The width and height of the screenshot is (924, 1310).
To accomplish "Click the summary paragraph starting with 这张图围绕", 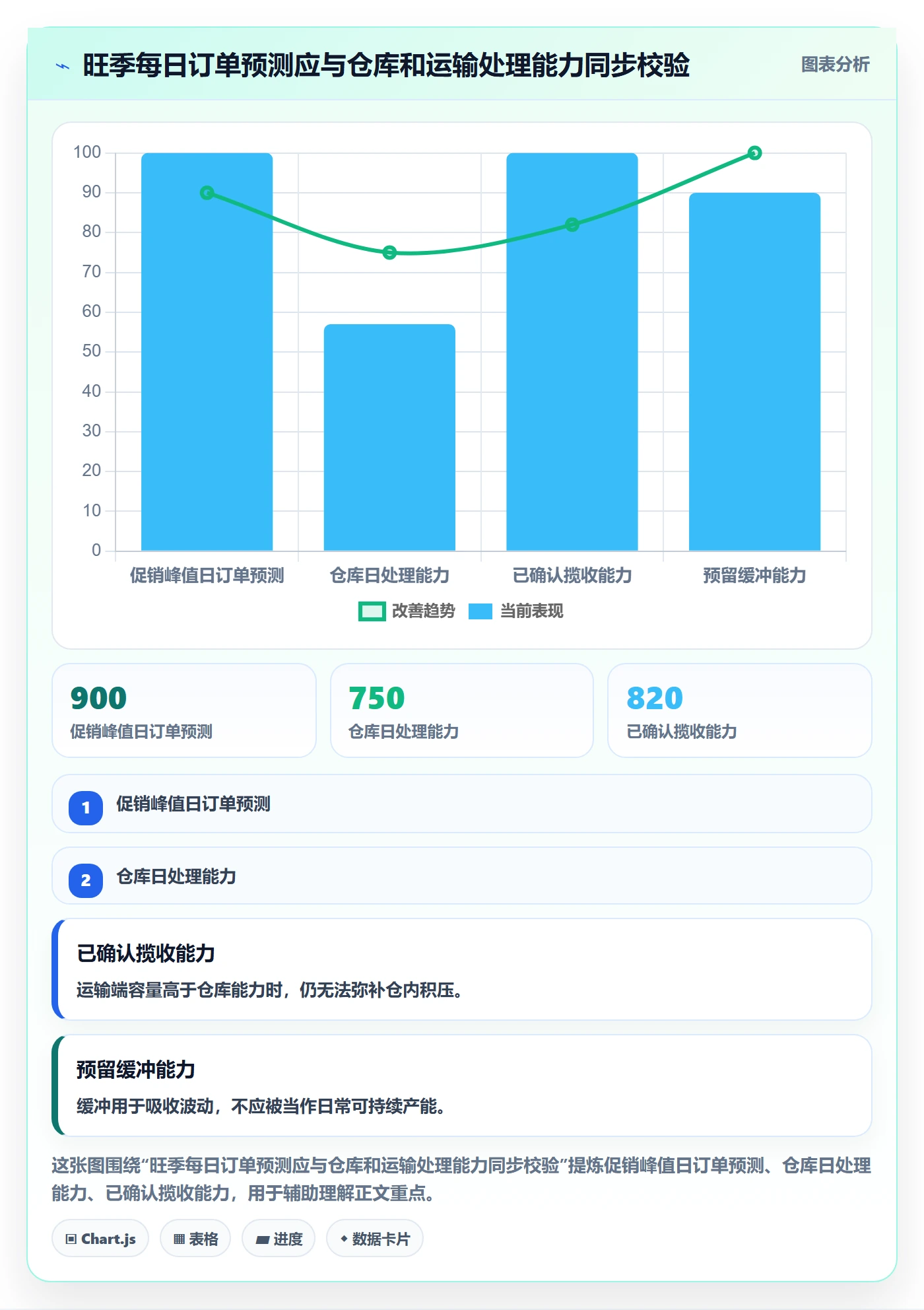I will click(x=461, y=1179).
